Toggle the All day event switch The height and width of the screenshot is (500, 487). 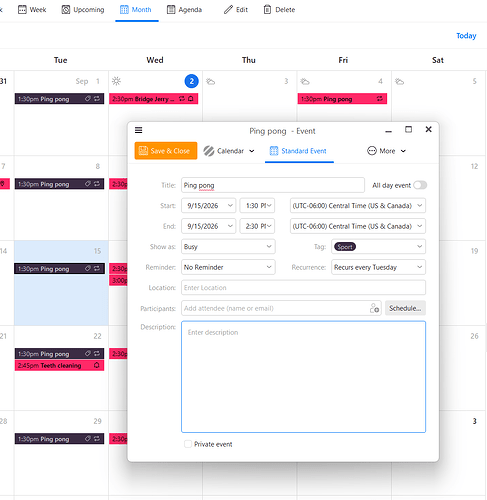(x=420, y=185)
